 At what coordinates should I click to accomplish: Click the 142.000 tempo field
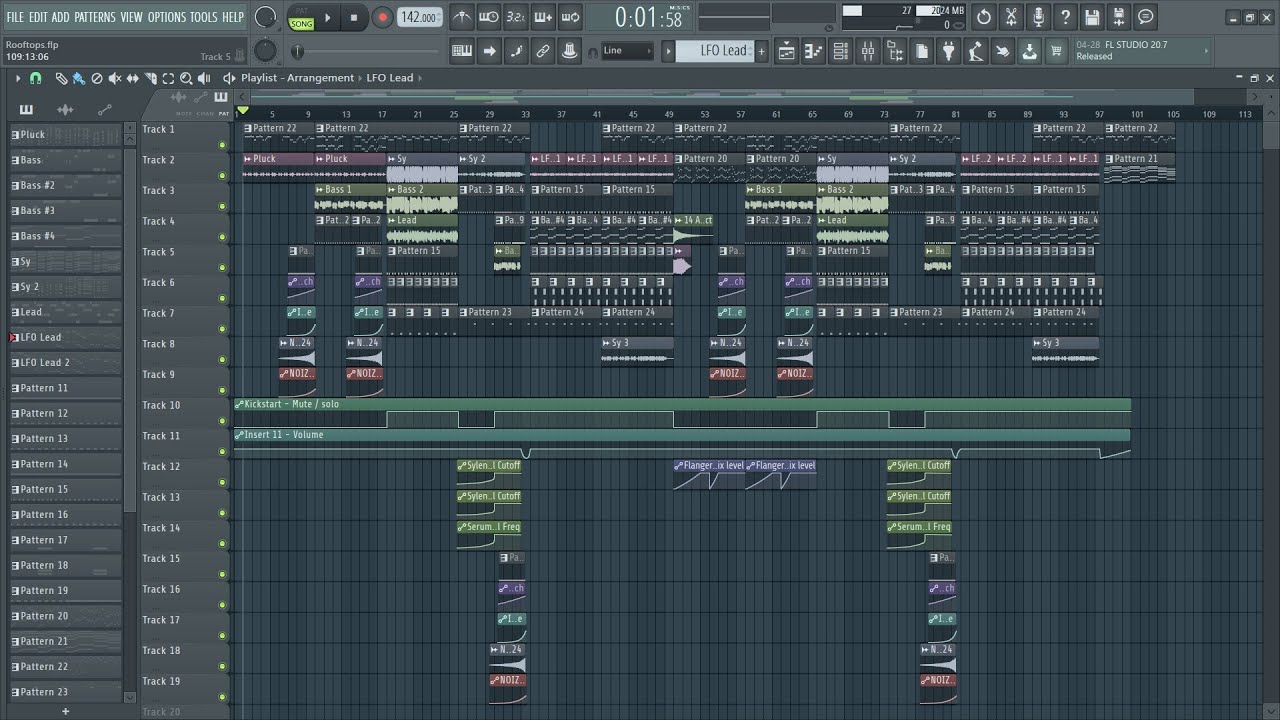pos(419,17)
